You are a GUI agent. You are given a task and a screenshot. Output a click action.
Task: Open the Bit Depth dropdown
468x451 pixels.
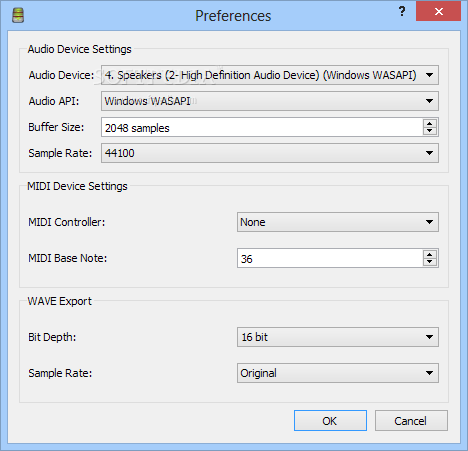tap(338, 337)
